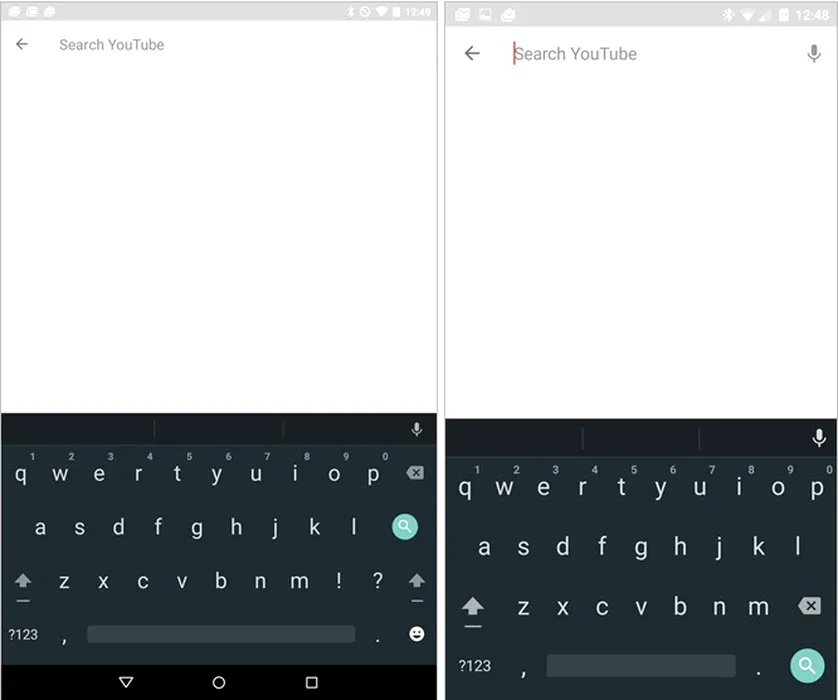Tap the back arrow in the left phone

pyautogui.click(x=22, y=44)
